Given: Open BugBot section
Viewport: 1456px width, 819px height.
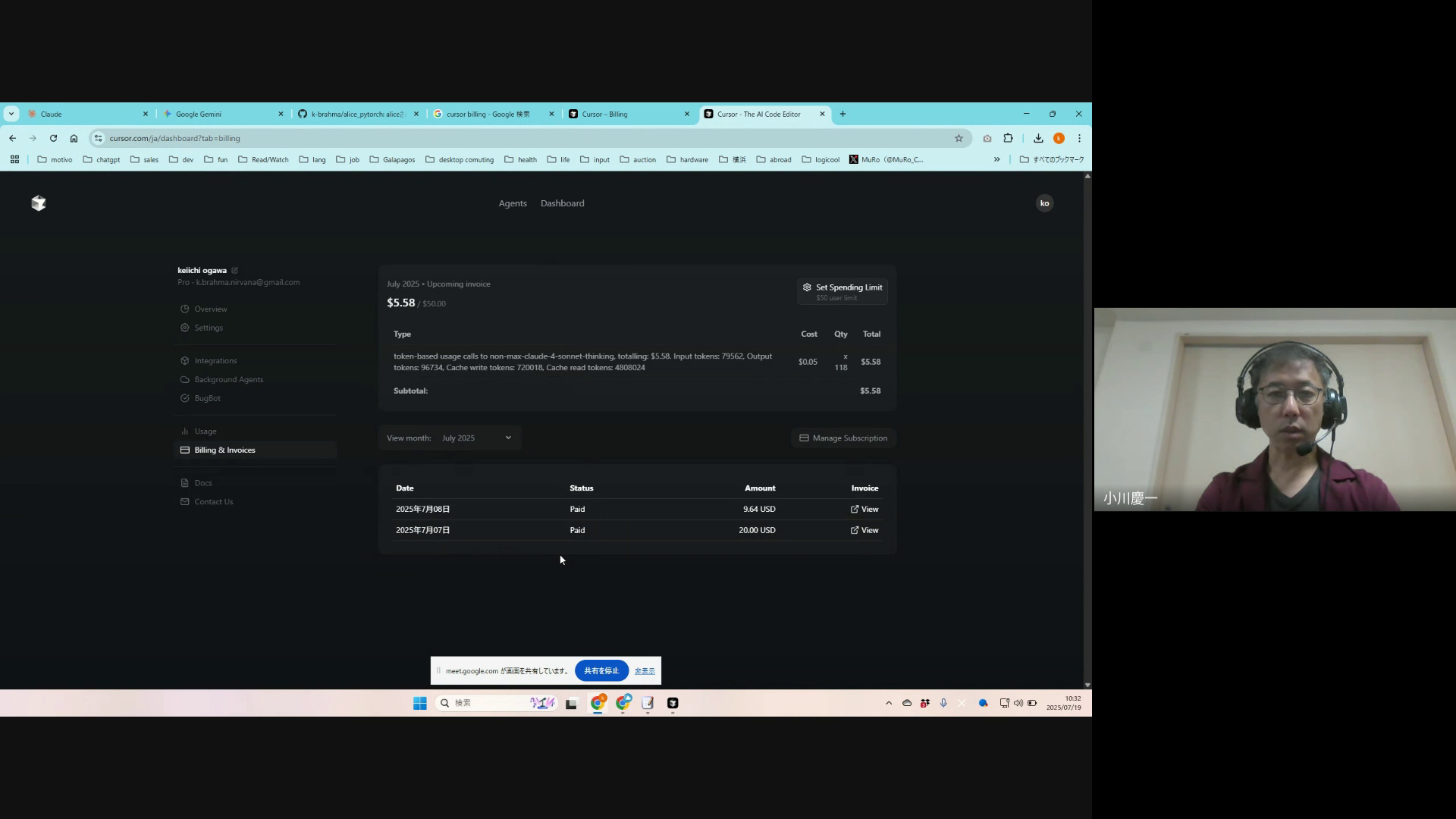Looking at the screenshot, I should (x=207, y=399).
